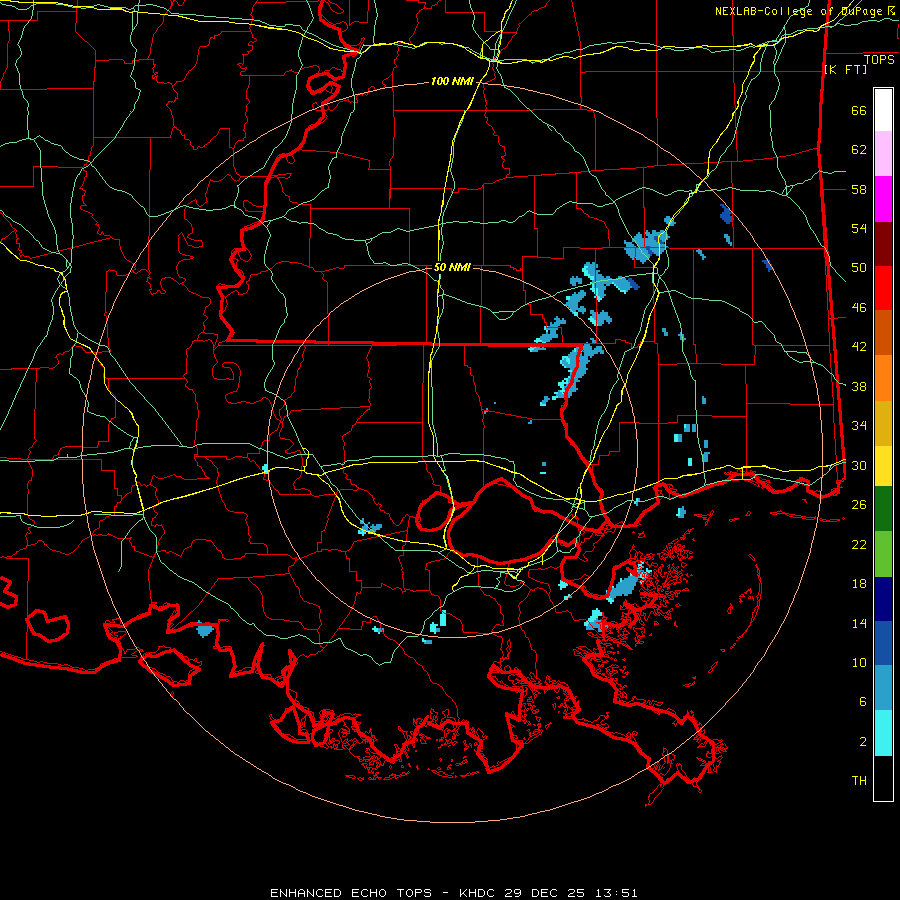
Task: Click the legend value "46"
Action: point(859,308)
